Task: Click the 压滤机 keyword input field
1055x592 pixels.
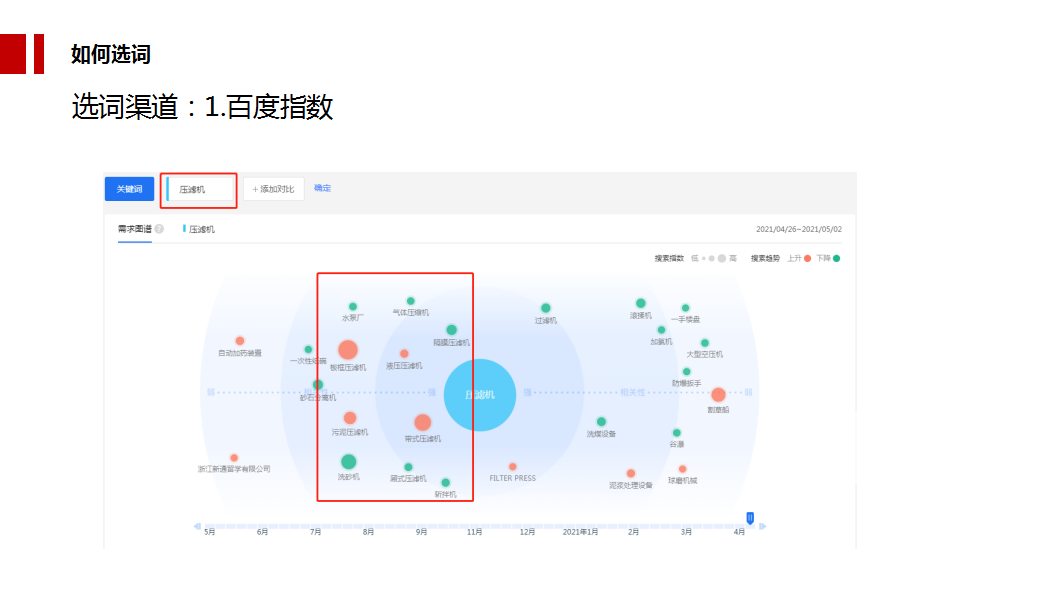Action: click(x=201, y=189)
